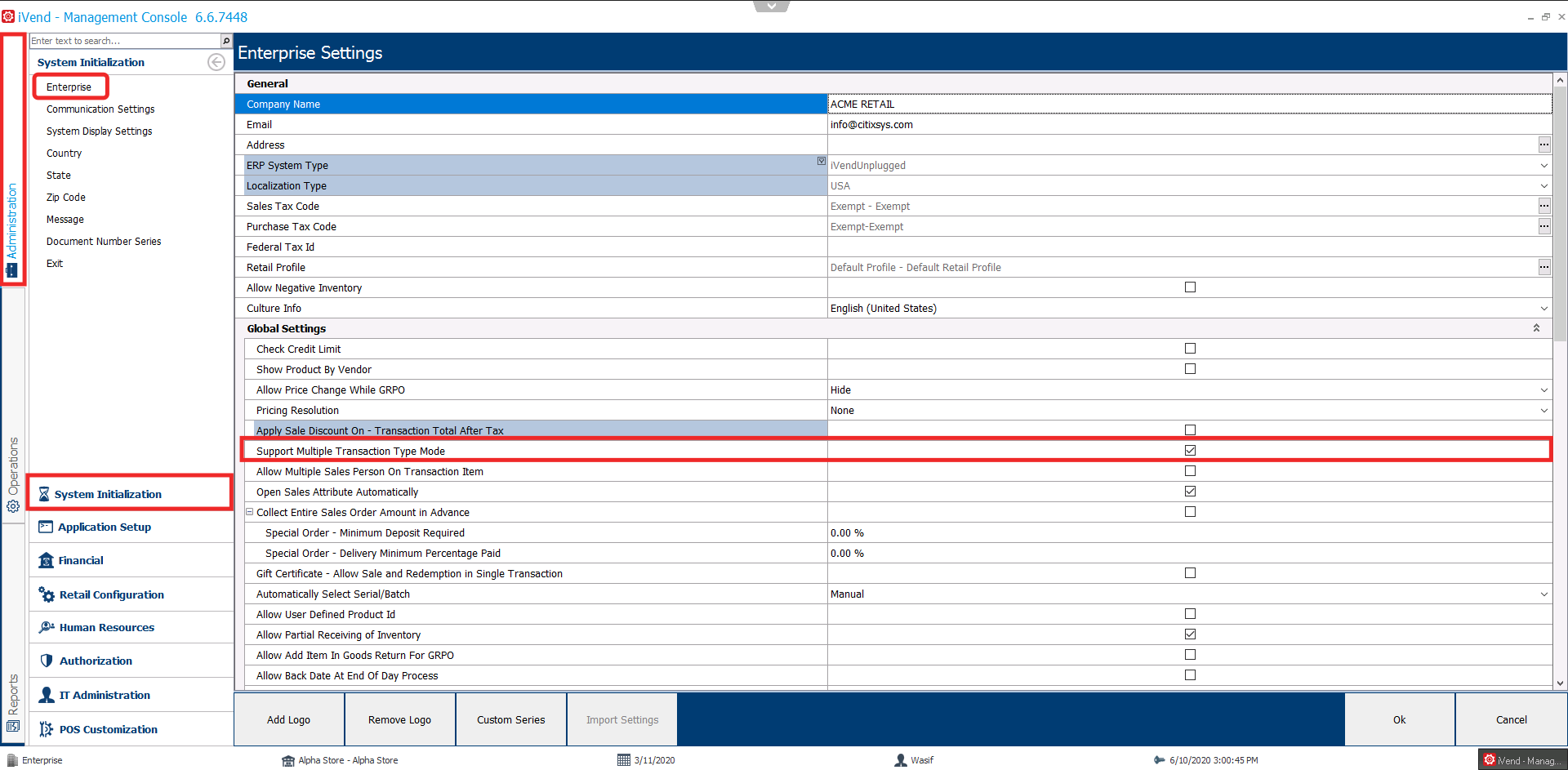Screen dimensions: 1568x770
Task: Open Automatically Select Serial/Batch dropdown
Action: tap(1543, 594)
